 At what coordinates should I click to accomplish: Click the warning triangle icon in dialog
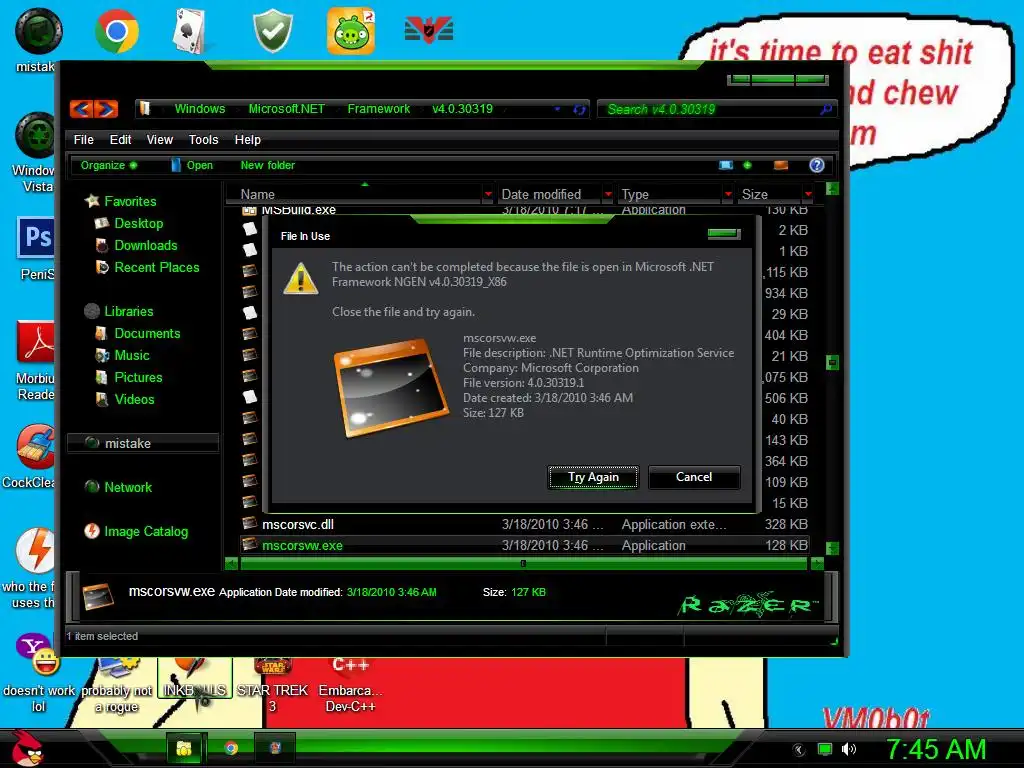click(x=300, y=279)
